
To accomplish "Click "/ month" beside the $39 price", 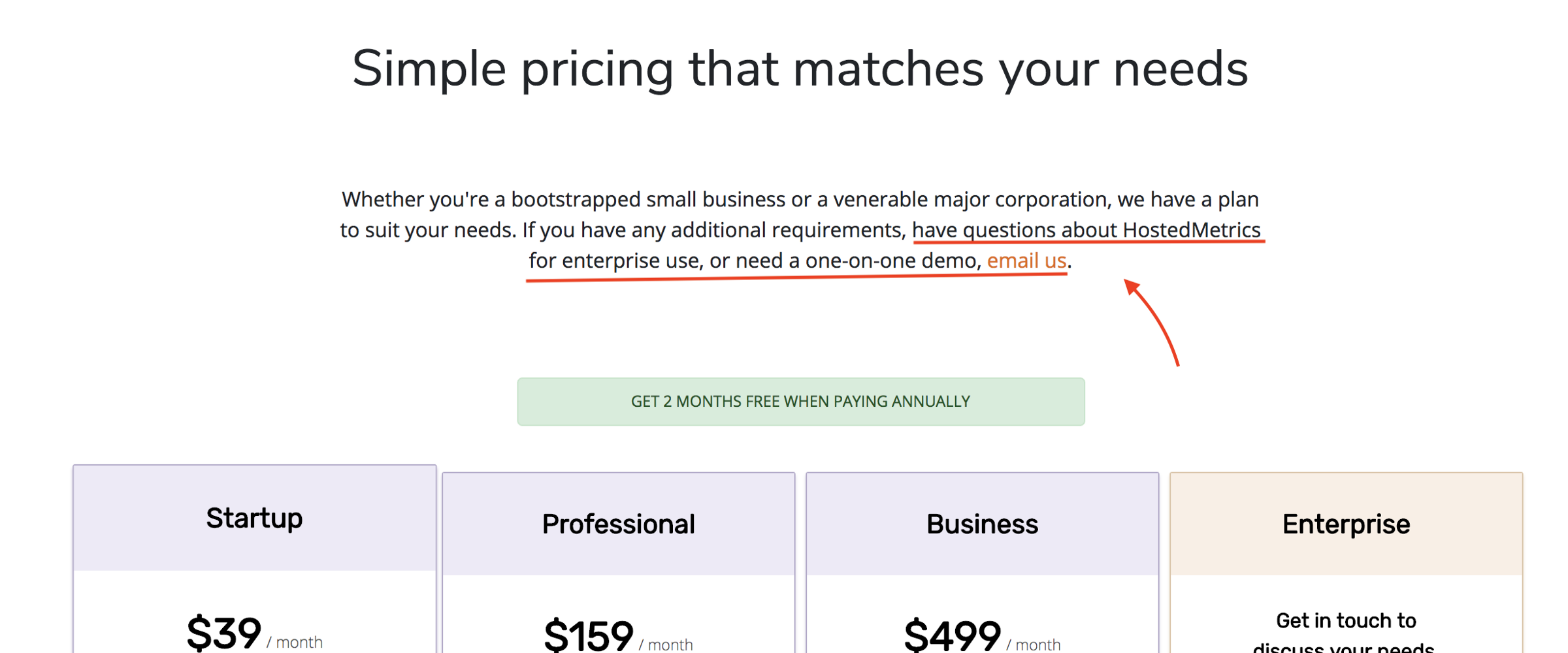I will click(295, 642).
